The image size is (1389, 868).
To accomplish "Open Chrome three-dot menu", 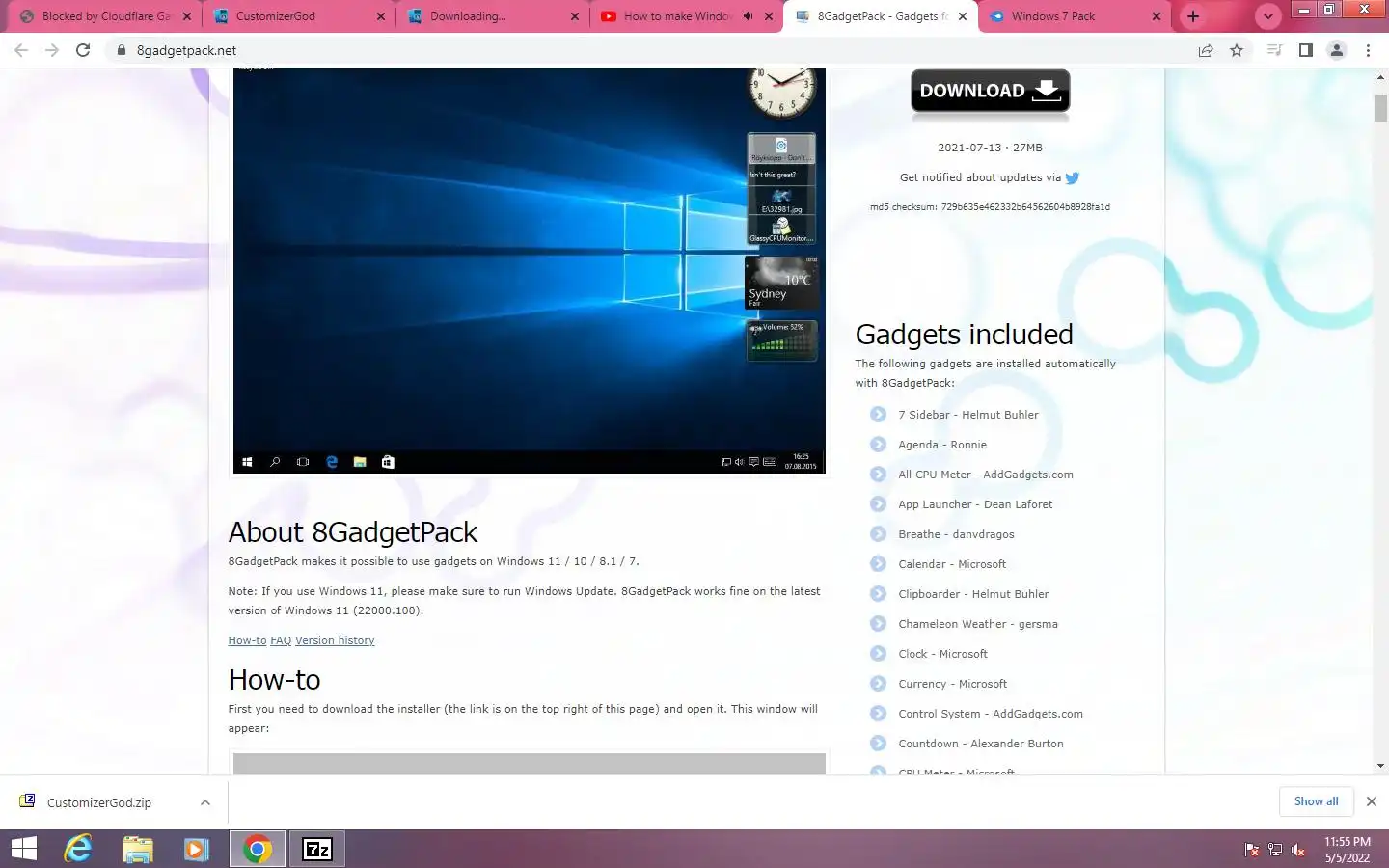I will click(1368, 50).
